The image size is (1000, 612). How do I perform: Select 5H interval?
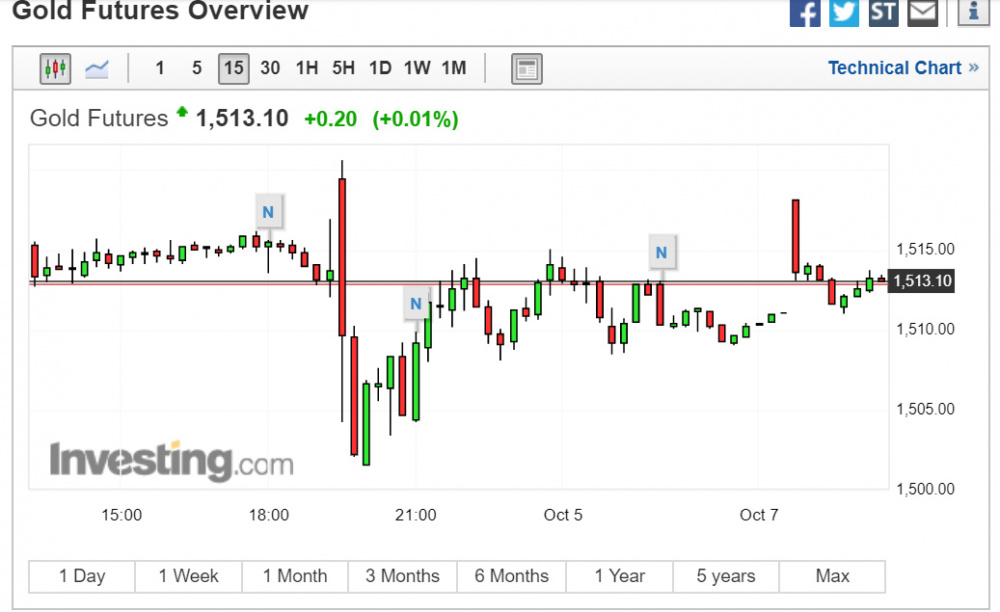coord(343,68)
